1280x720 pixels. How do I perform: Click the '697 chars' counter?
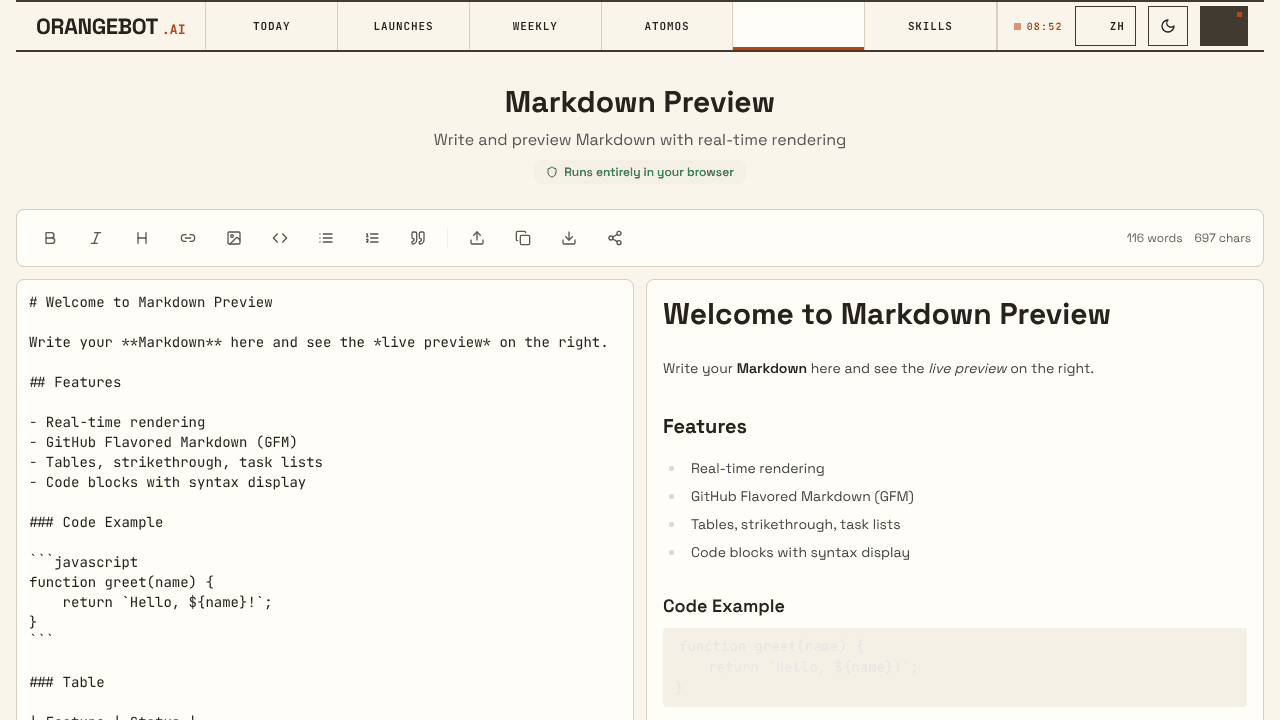point(1222,238)
